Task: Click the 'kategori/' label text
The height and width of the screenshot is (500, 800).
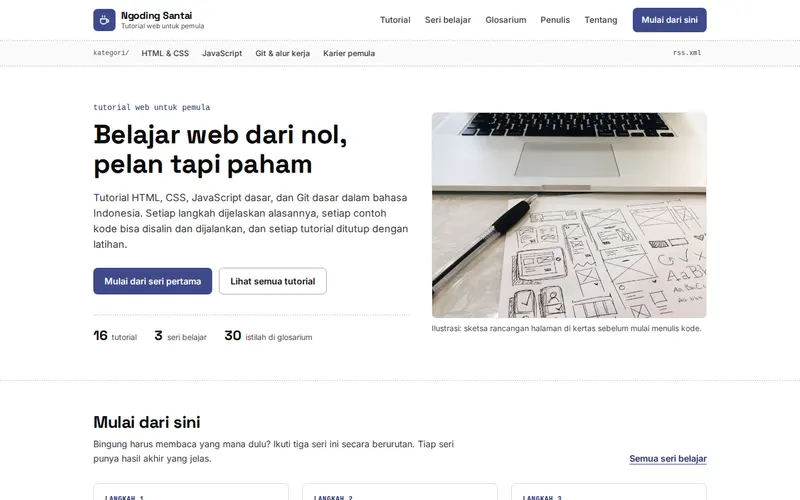Action: [x=111, y=53]
